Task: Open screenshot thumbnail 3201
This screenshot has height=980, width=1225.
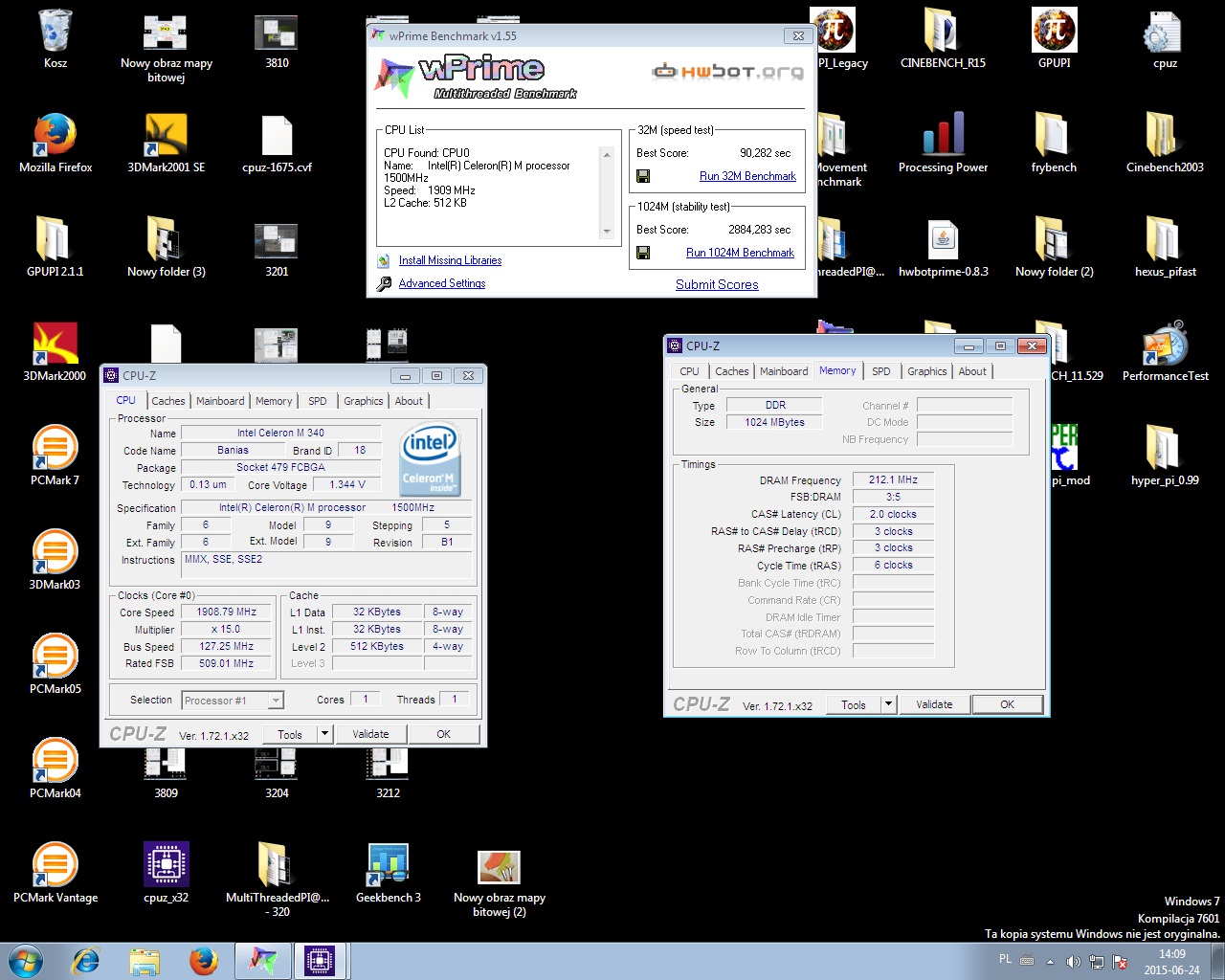Action: pyautogui.click(x=277, y=248)
